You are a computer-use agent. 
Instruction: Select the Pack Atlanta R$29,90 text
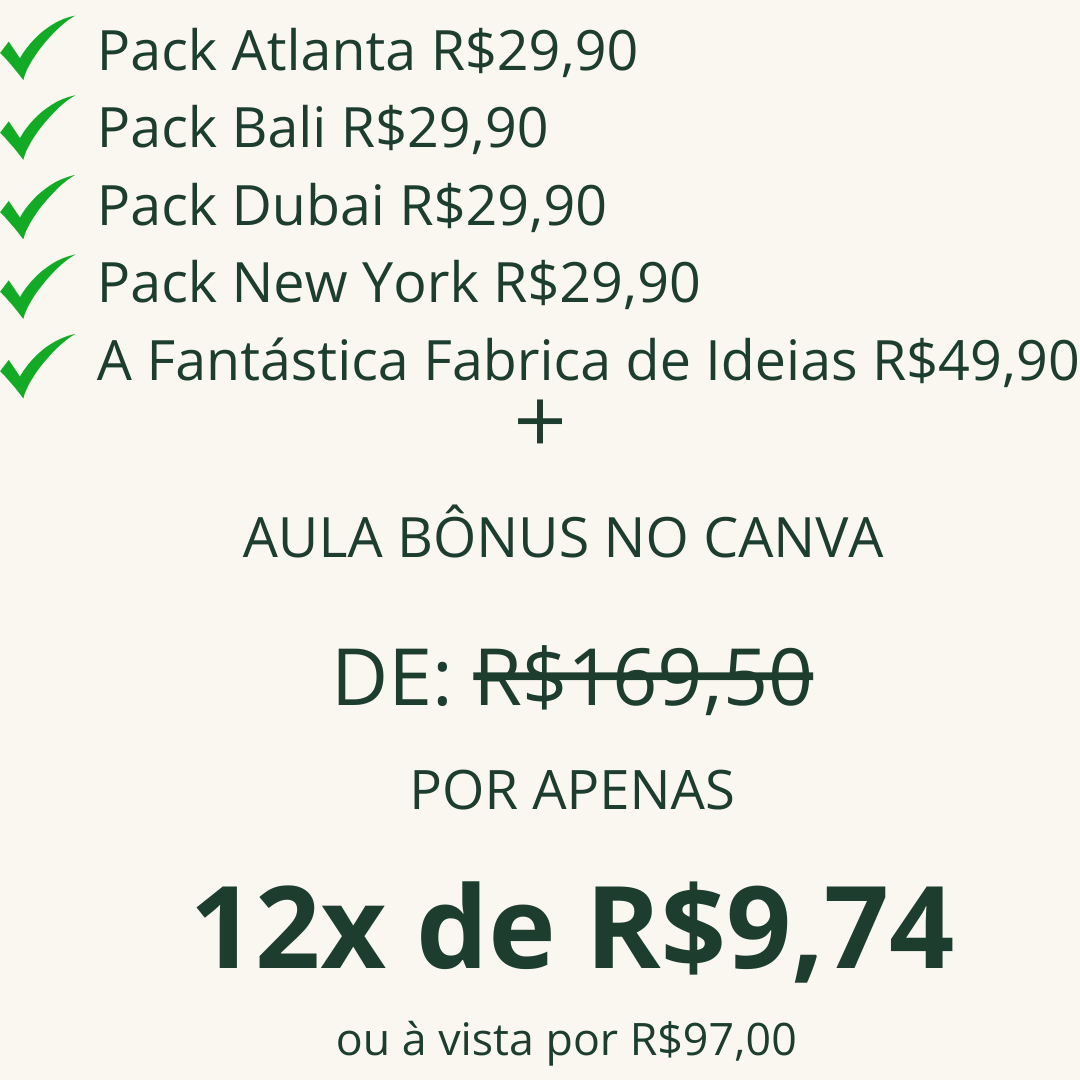click(x=367, y=51)
